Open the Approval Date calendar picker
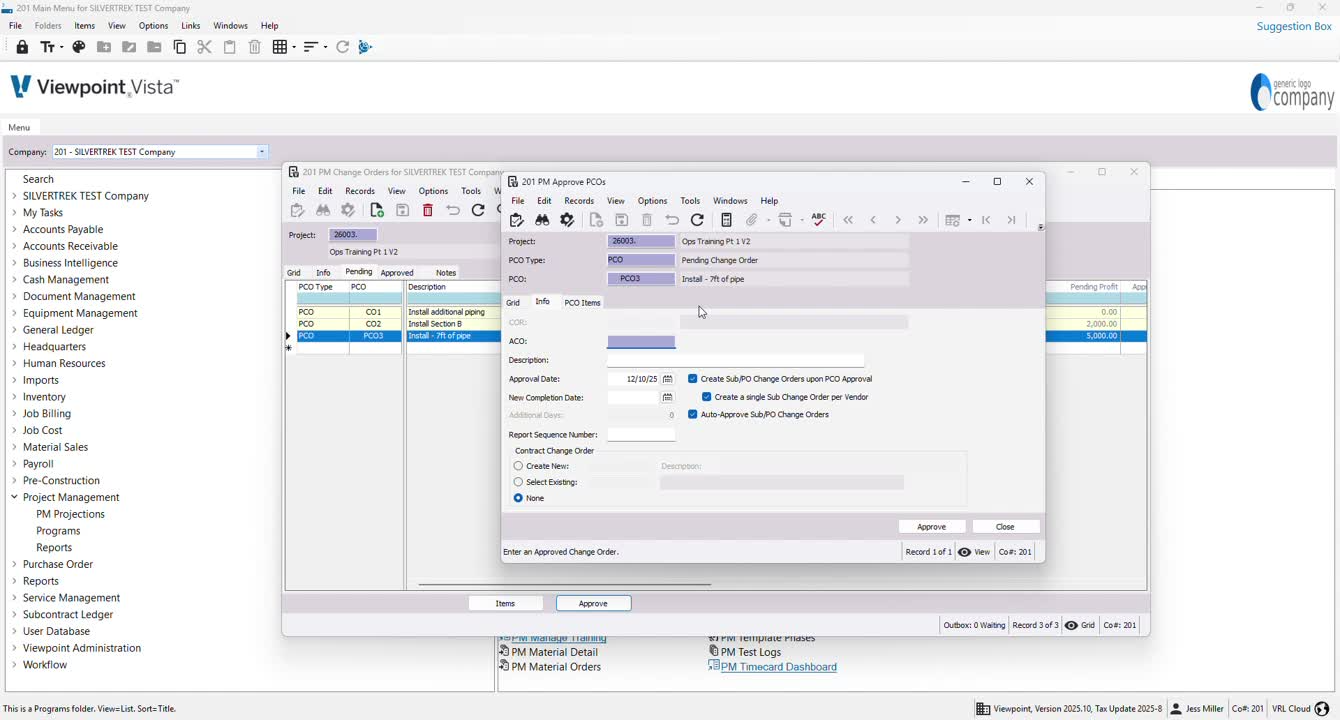 668,379
